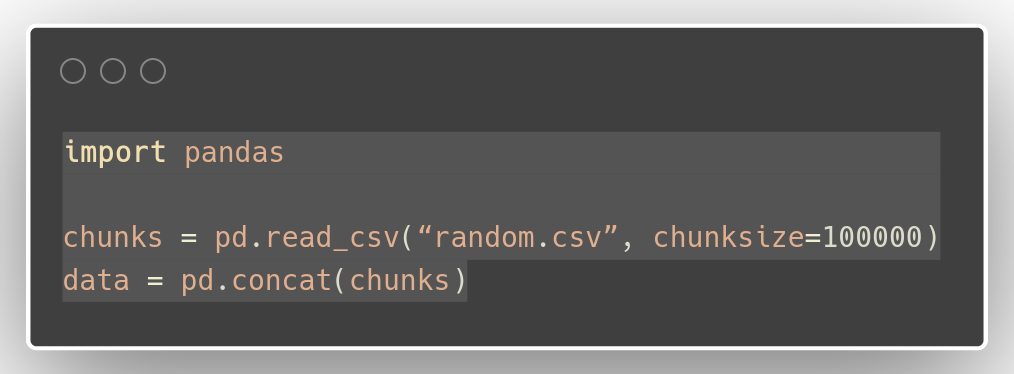This screenshot has width=1014, height=374.
Task: Place cursor on the import keyword
Action: click(x=115, y=153)
